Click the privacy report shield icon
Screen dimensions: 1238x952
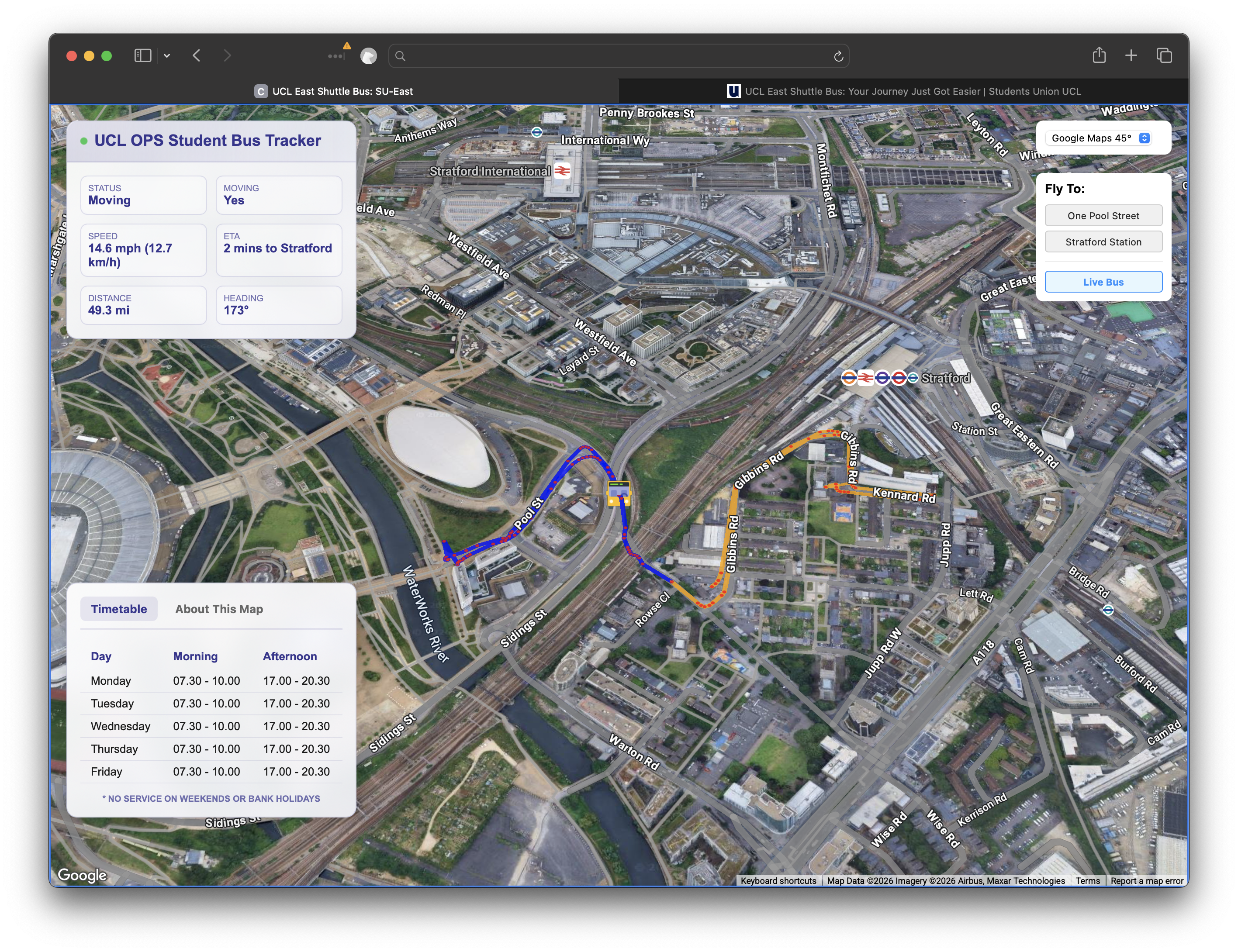click(368, 56)
